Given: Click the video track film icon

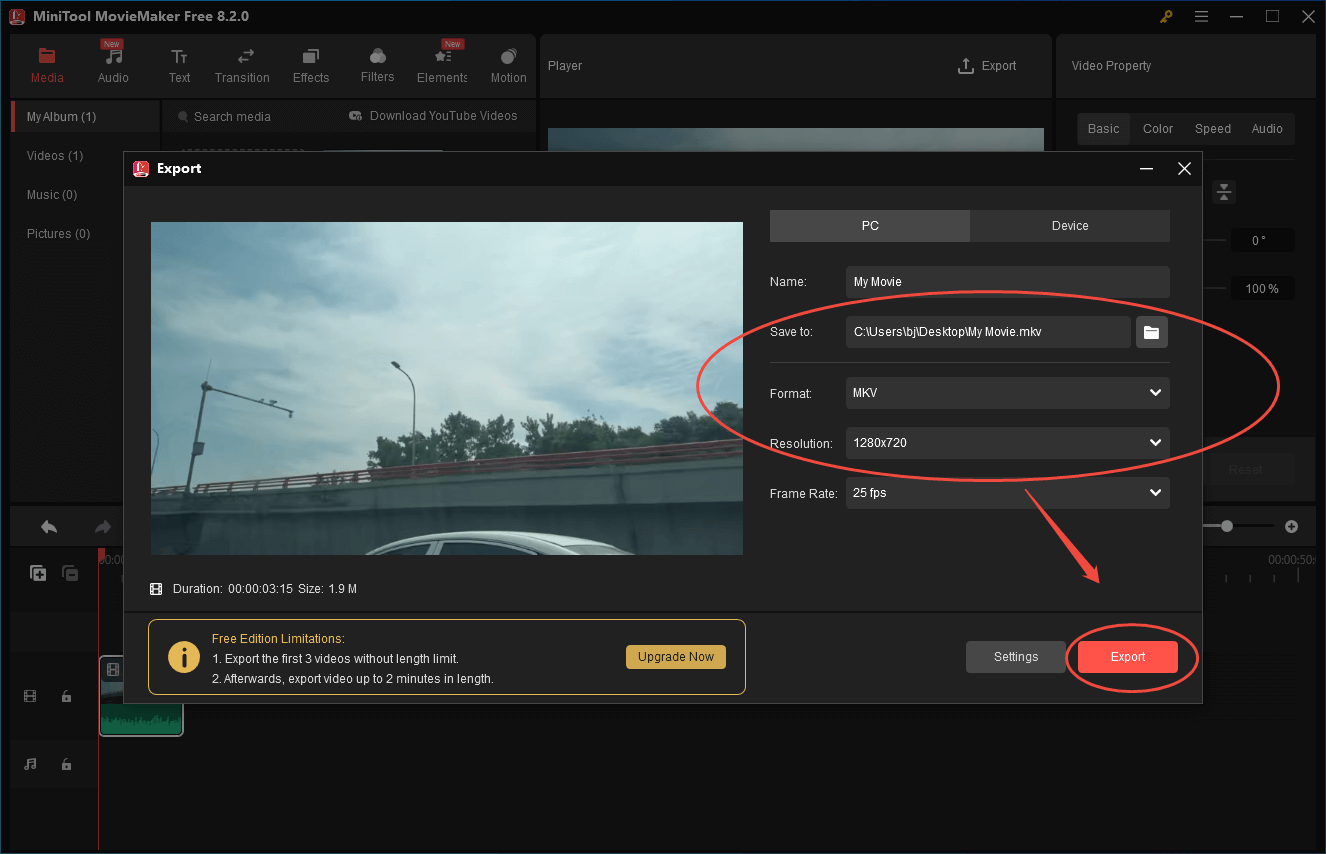Looking at the screenshot, I should [30, 696].
